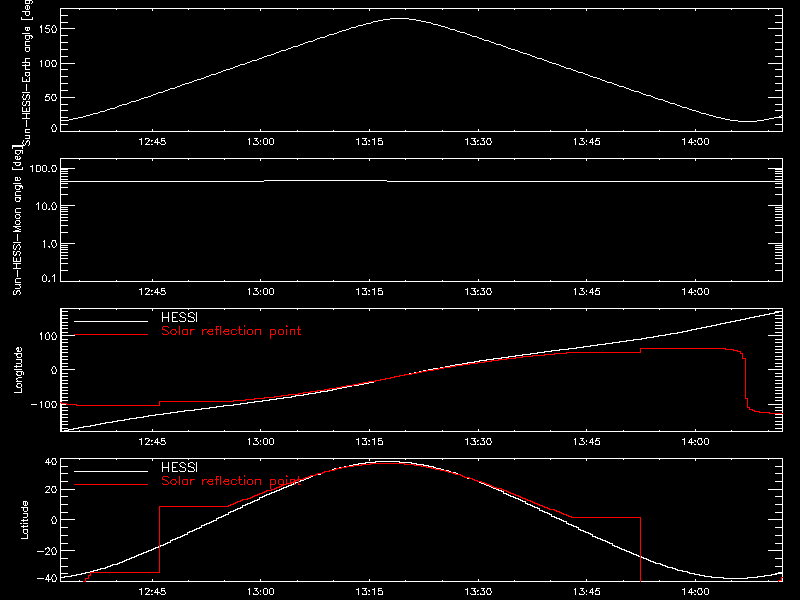The image size is (800, 600).
Task: Click 0.1 tick on Moon angle plot
Action: (49, 278)
